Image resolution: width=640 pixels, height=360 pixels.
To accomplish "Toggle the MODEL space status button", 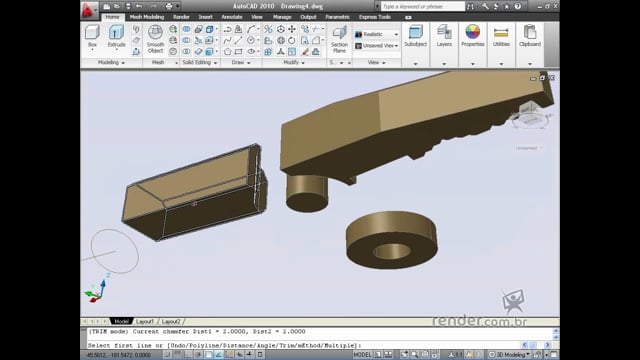I will [362, 355].
